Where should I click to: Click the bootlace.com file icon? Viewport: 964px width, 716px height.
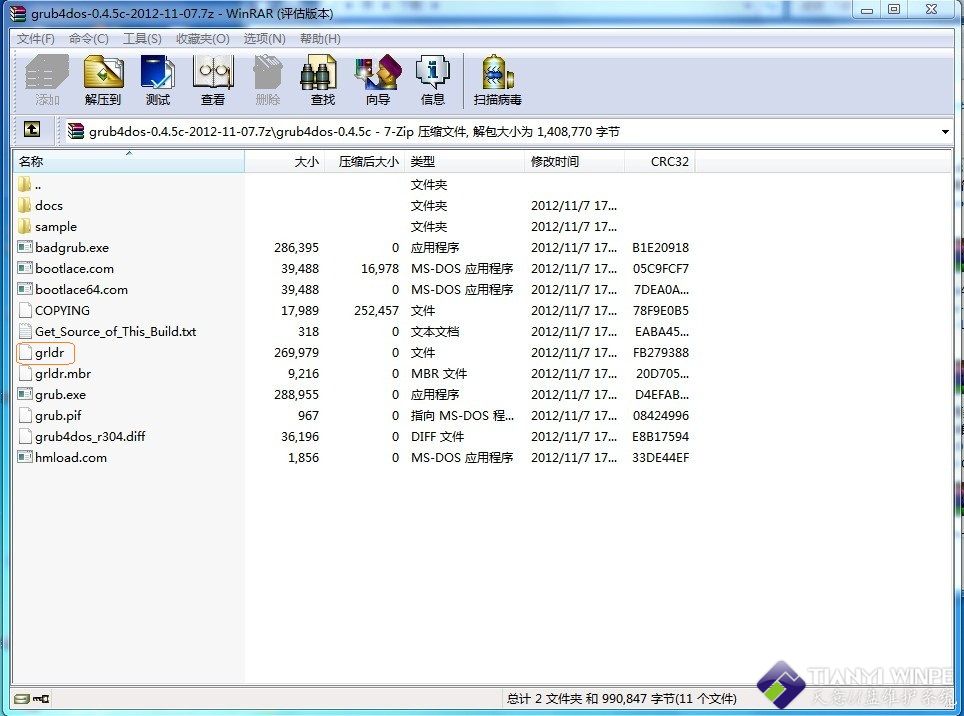[x=25, y=268]
